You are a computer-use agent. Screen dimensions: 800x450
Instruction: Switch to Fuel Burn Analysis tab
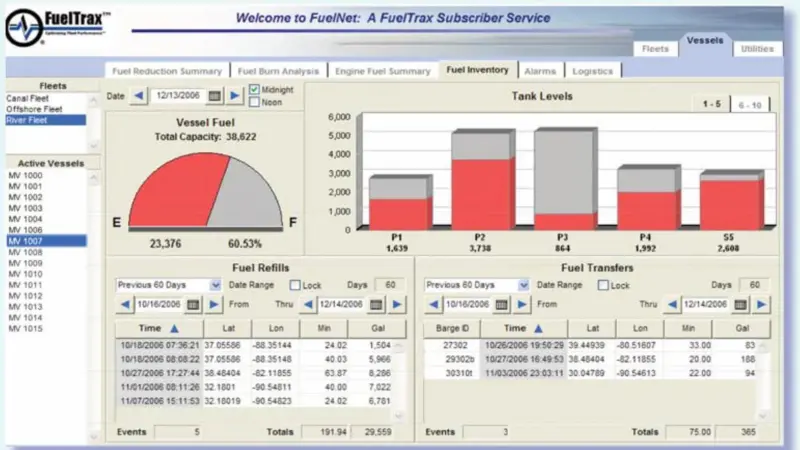pos(279,71)
